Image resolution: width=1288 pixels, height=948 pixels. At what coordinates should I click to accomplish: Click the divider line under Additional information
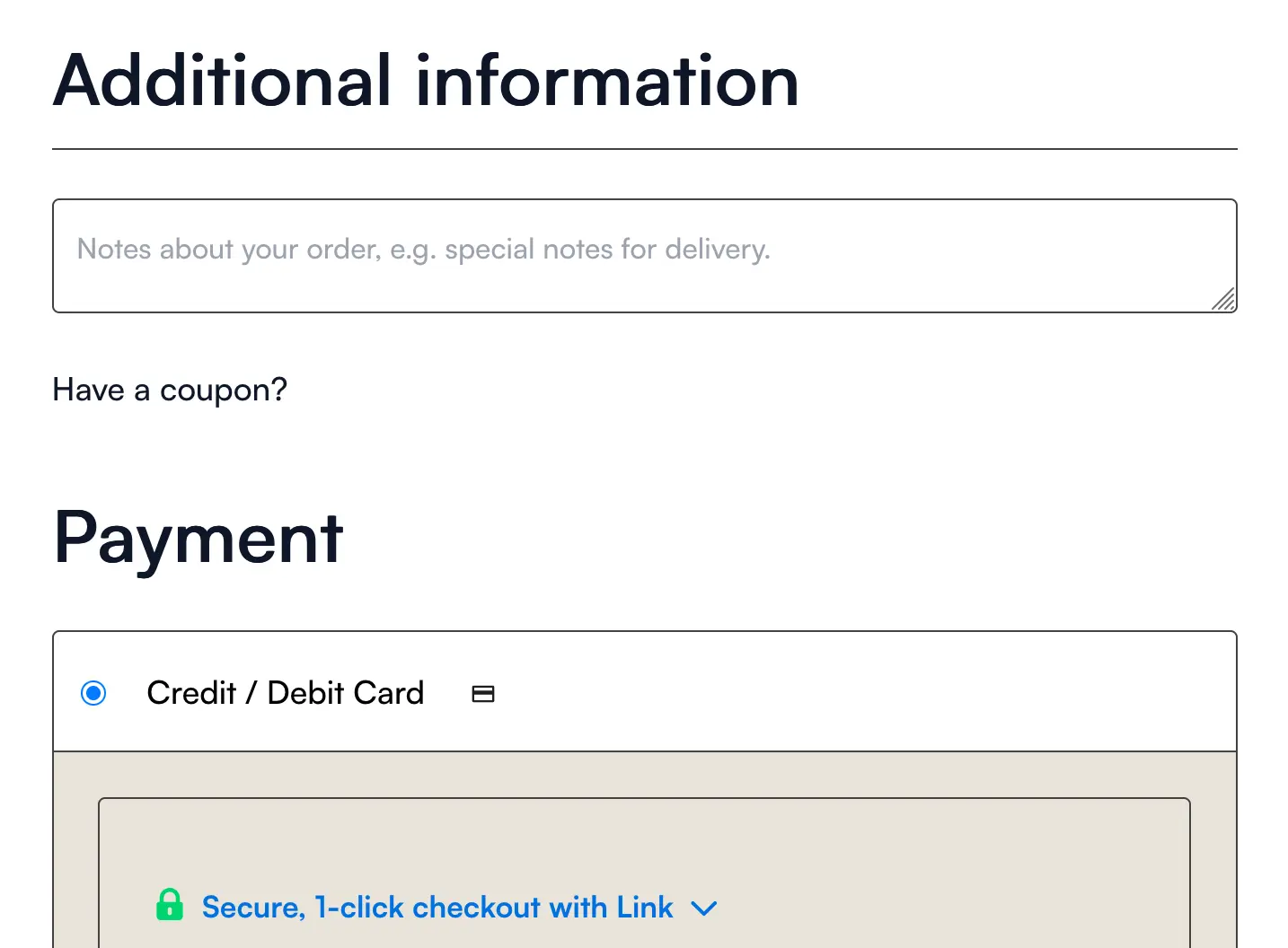click(x=643, y=149)
